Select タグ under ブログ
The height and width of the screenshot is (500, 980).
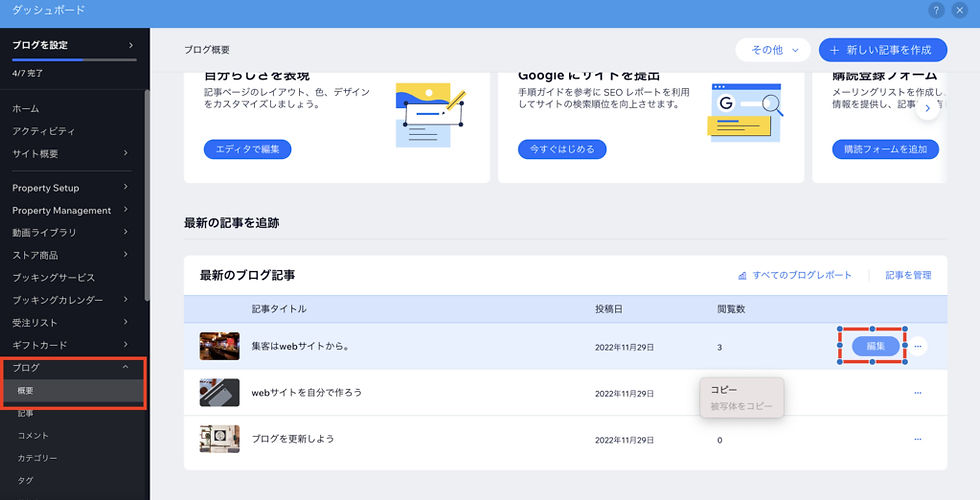click(x=26, y=481)
